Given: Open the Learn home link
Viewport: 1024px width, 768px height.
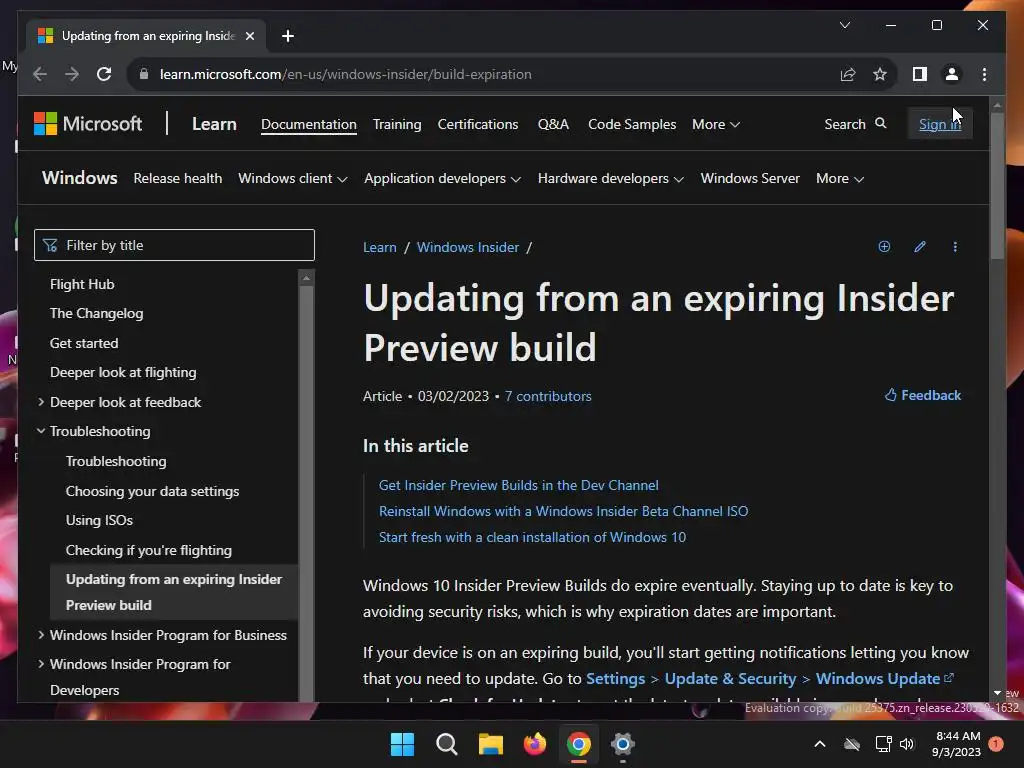Looking at the screenshot, I should pos(214,124).
